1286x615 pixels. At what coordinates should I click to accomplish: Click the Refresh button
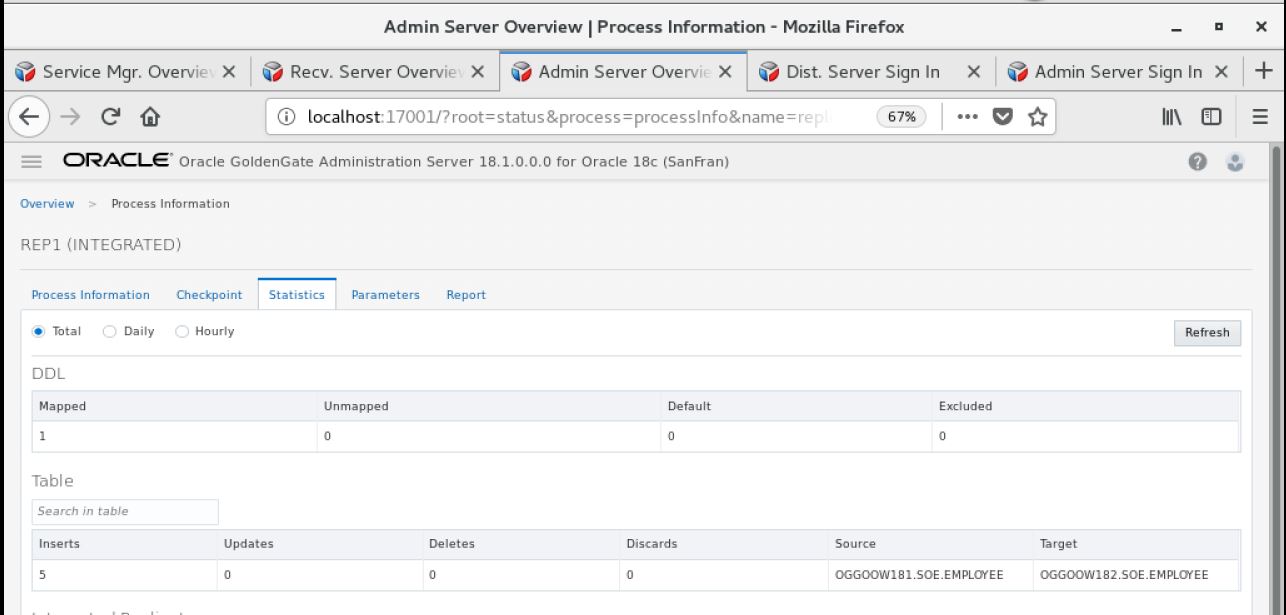pos(1207,333)
